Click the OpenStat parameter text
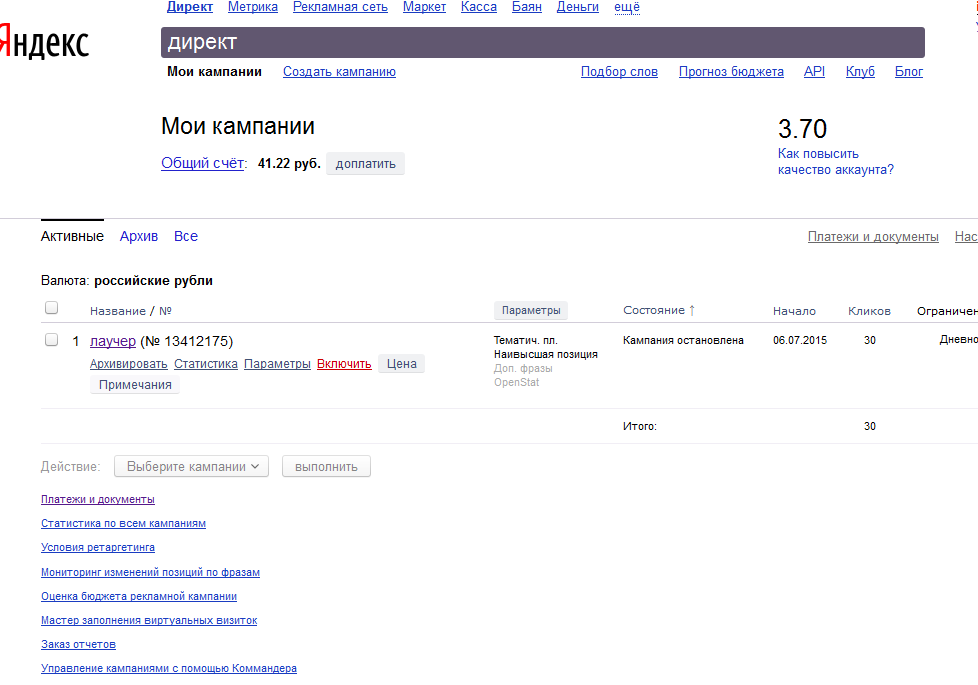Image resolution: width=978 pixels, height=685 pixels. (x=516, y=382)
